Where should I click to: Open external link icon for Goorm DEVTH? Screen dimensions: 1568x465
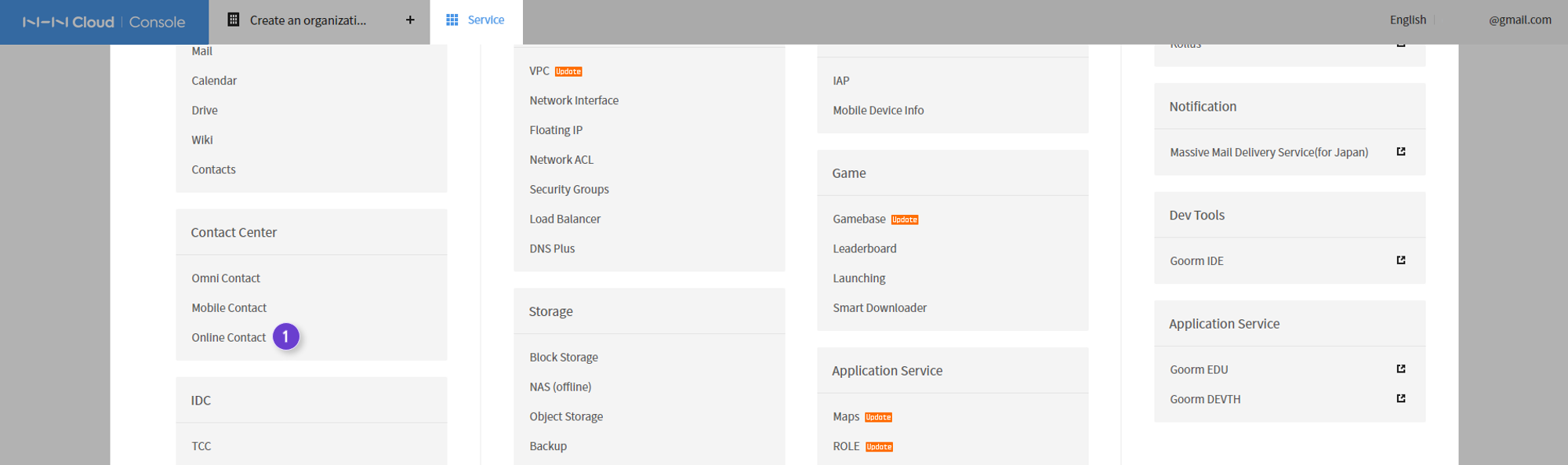point(1401,398)
